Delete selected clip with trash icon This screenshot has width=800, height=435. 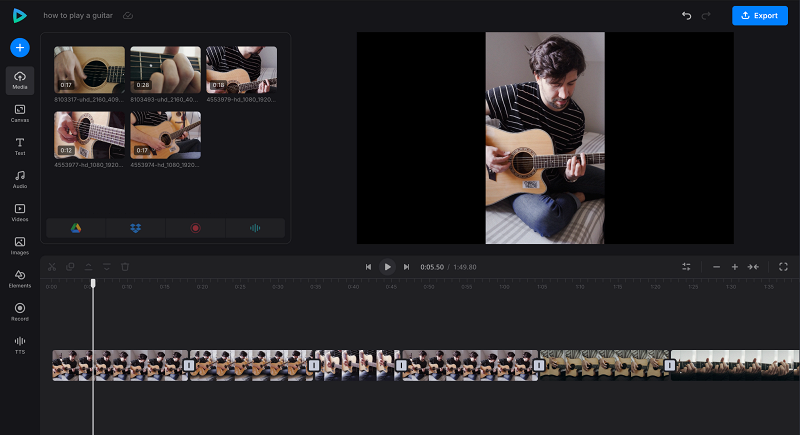[125, 267]
